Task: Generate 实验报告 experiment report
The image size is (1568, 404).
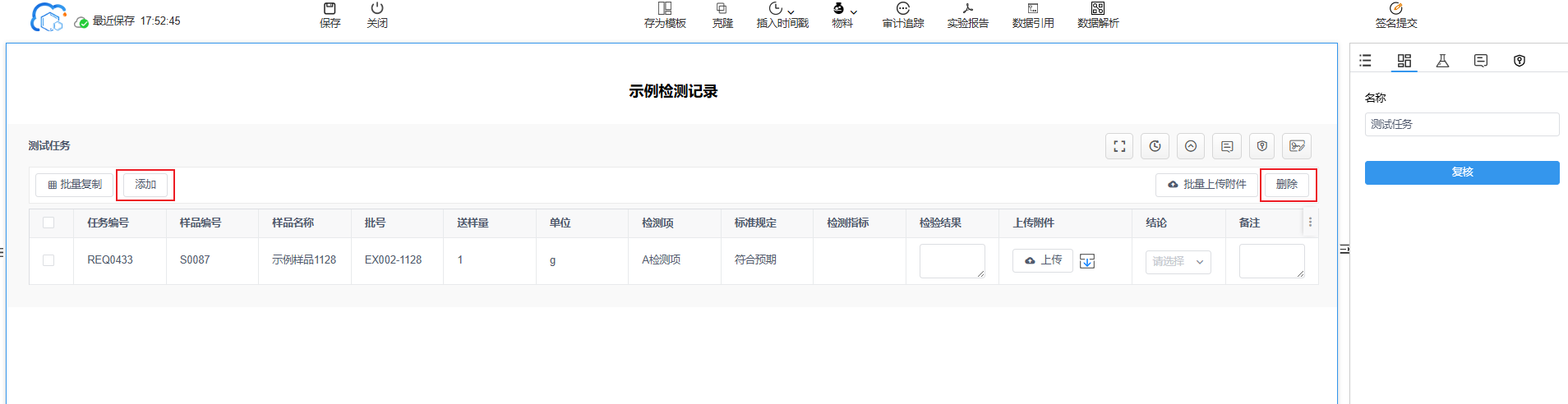Action: (x=967, y=15)
